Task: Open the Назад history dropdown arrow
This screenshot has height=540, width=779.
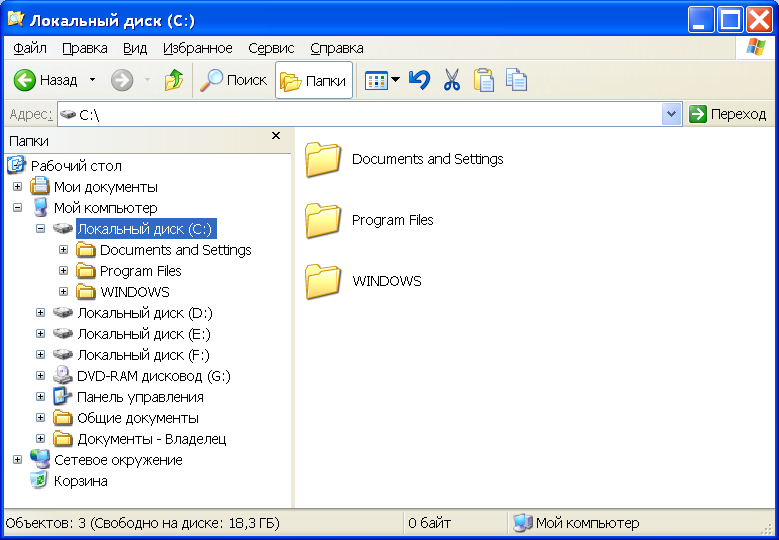Action: coord(92,80)
